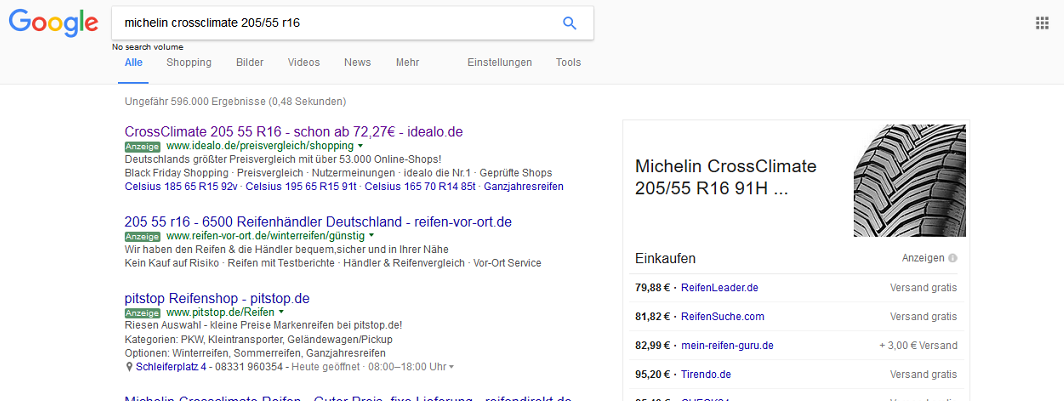
Task: Click the Anzeige badge of reifen-vor-ort.de ad
Action: point(142,236)
